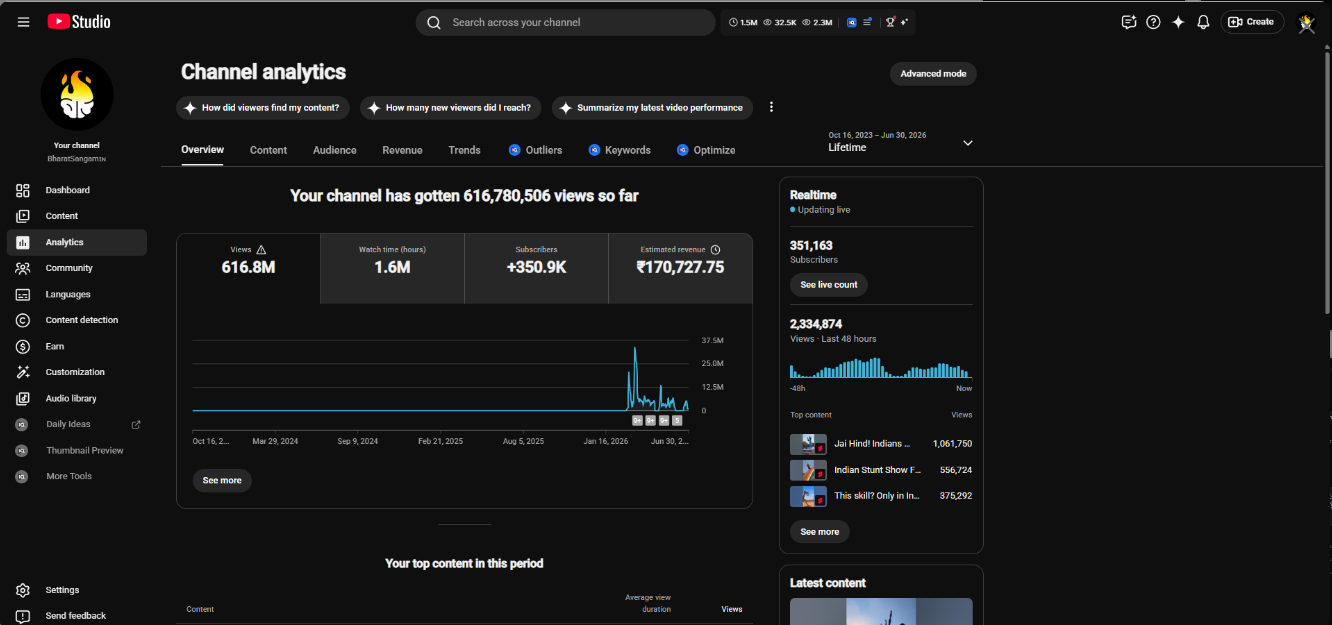Open the list icon with a blue dot
1332x625 pixels.
pyautogui.click(x=867, y=22)
